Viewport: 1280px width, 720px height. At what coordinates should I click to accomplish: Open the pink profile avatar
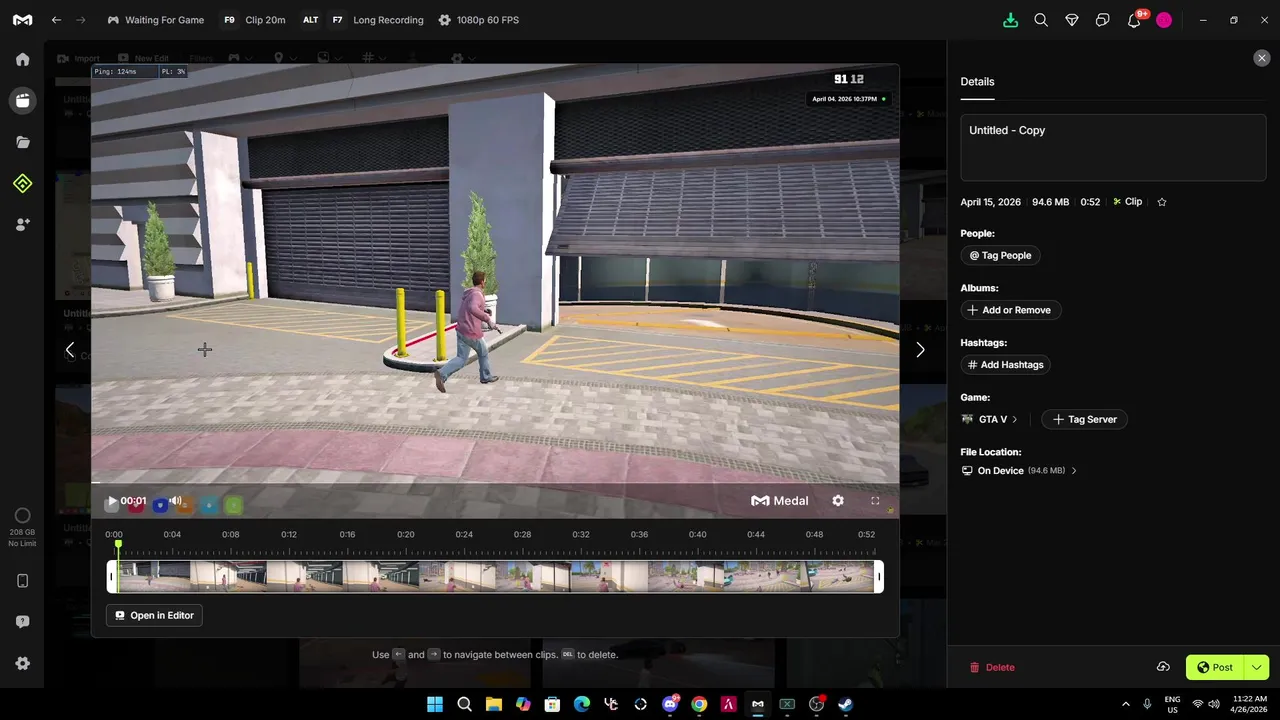pyautogui.click(x=1164, y=20)
